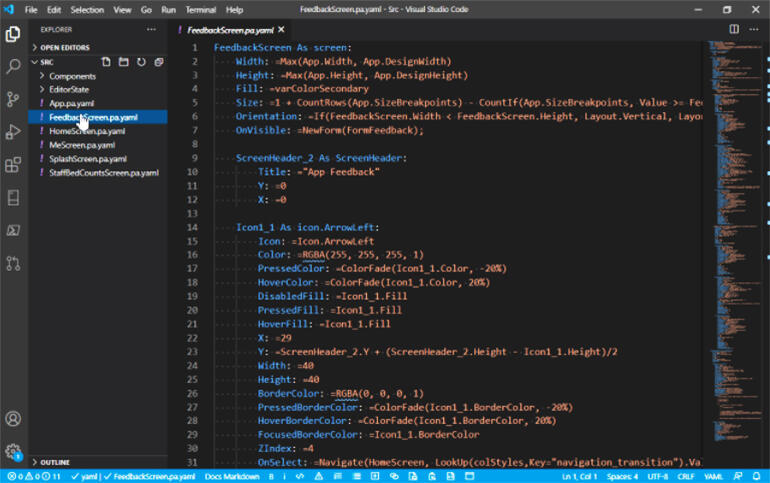Refresh the explorer file list
The height and width of the screenshot is (483, 770).
coord(140,62)
